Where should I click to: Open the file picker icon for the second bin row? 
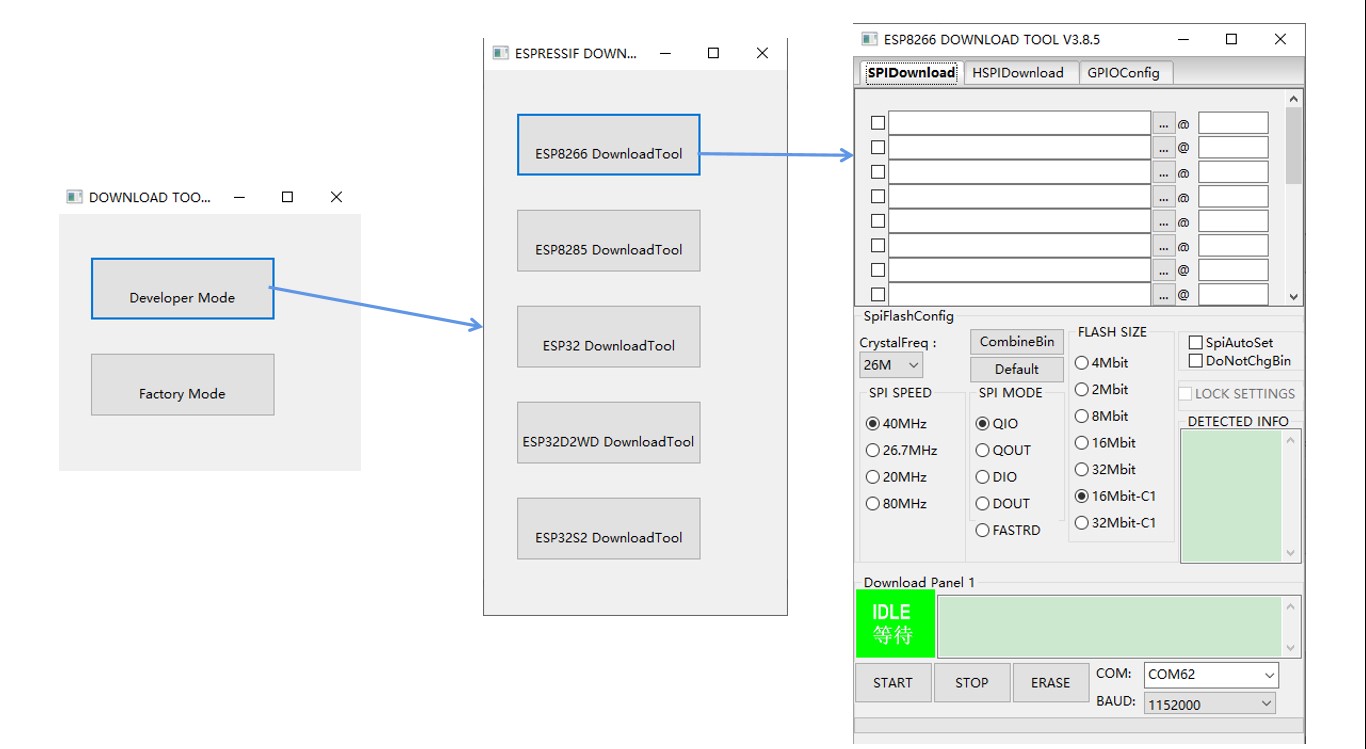coord(1163,146)
